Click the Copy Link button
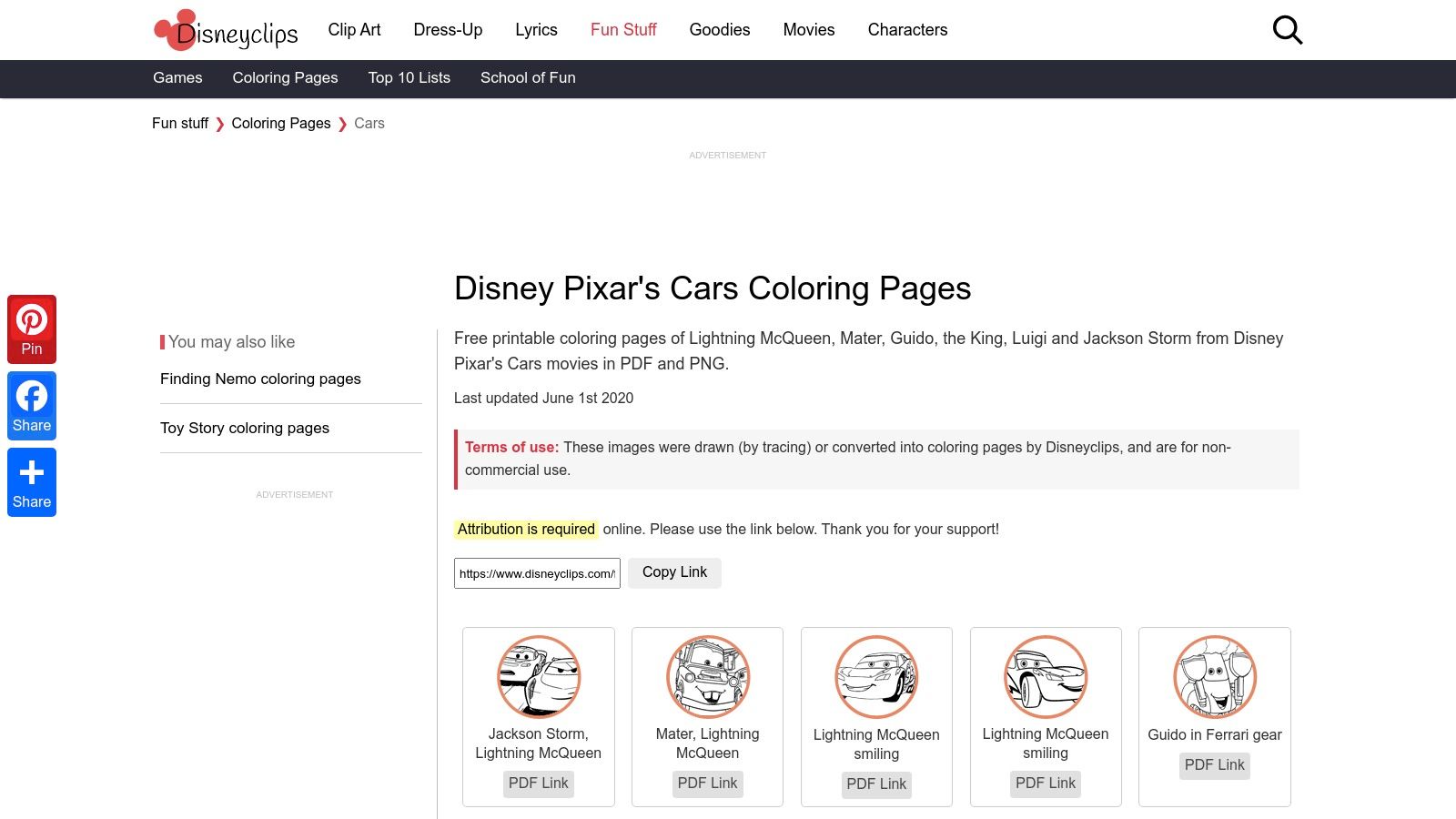Screen dimensions: 1456x819 click(x=673, y=572)
